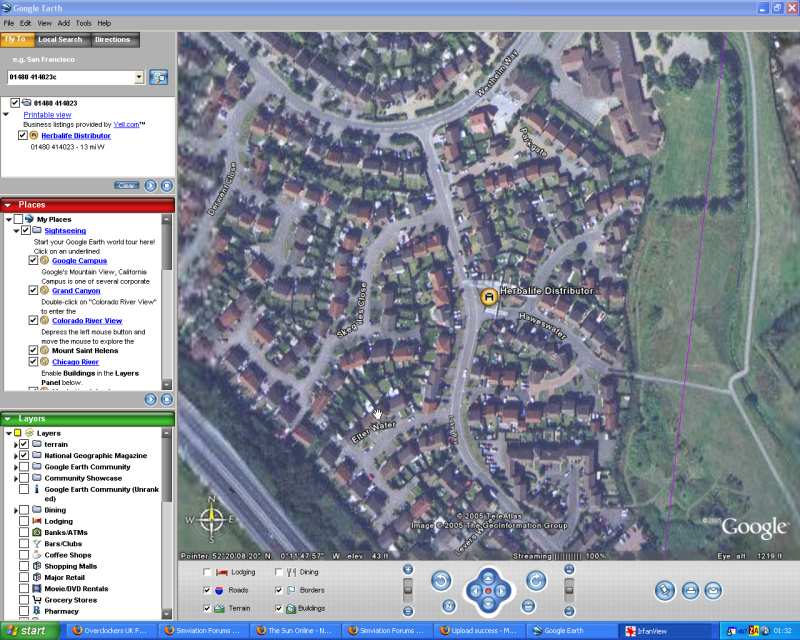This screenshot has width=800, height=640.
Task: Rotate the view counter-clockwise
Action: coord(441,581)
